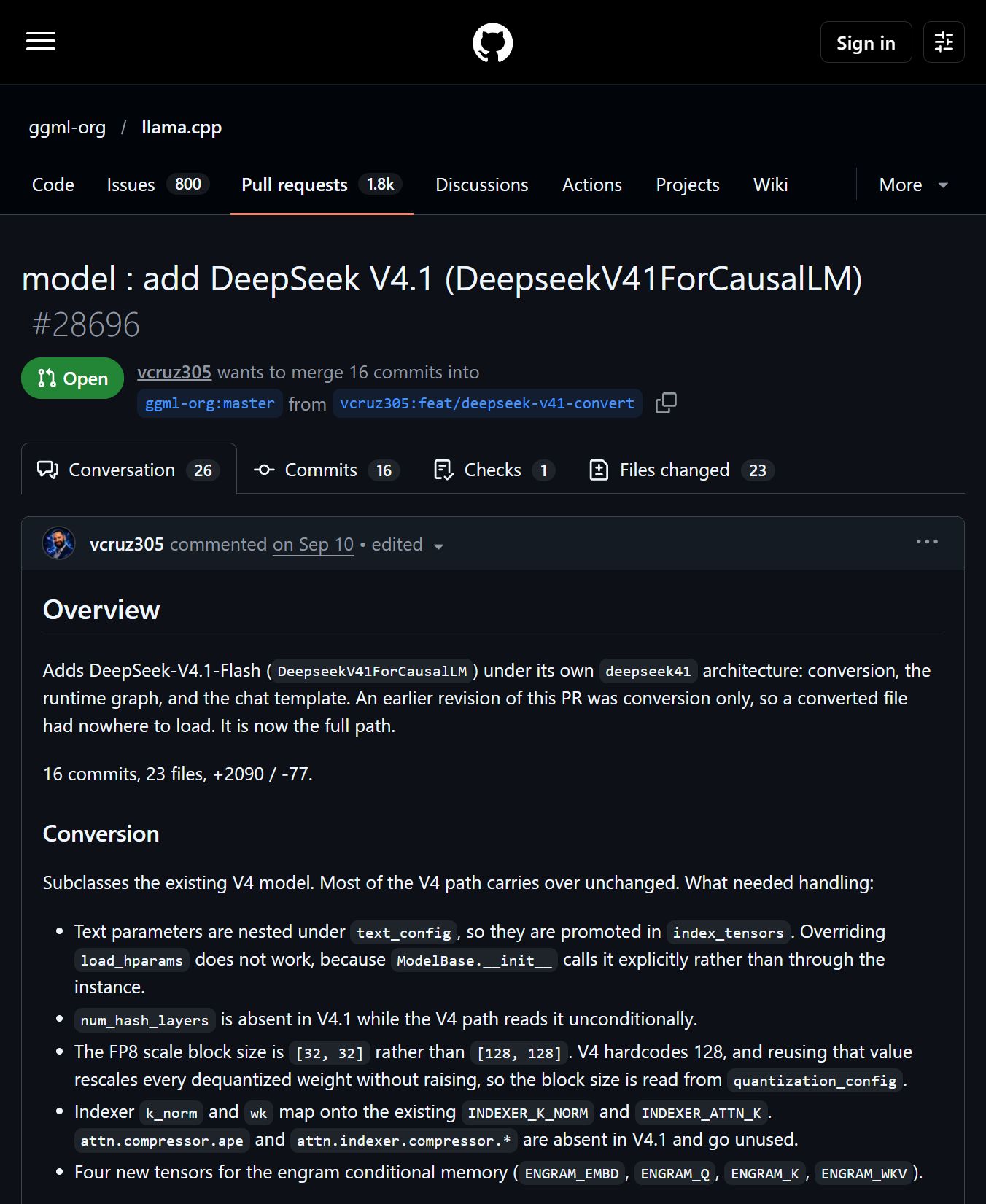
Task: Open the ggml-org owner link
Action: click(67, 128)
